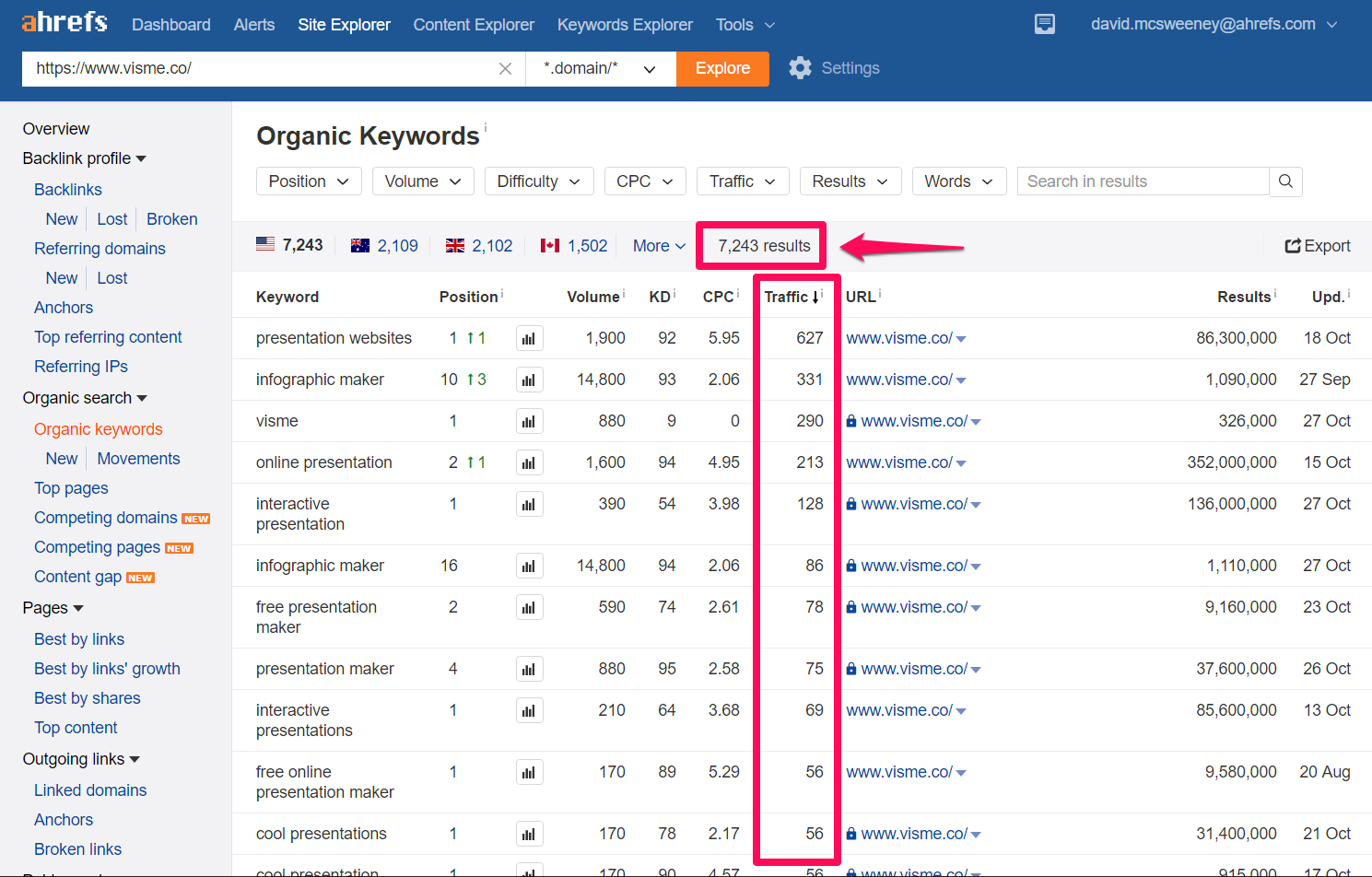Open Best by links sidebar link
This screenshot has width=1372, height=877.
pos(79,639)
